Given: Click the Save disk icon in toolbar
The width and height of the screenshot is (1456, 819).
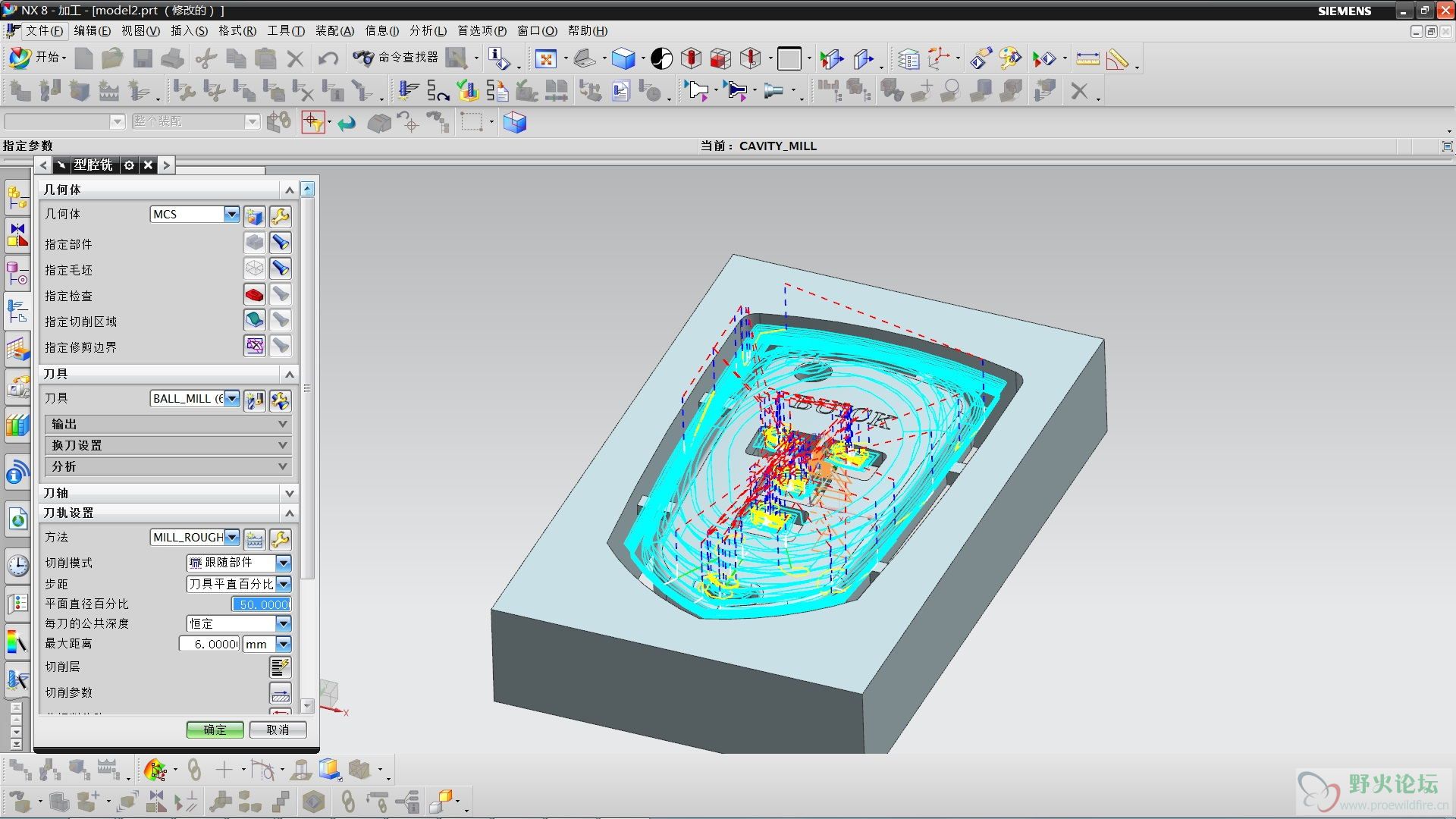Looking at the screenshot, I should (x=143, y=58).
